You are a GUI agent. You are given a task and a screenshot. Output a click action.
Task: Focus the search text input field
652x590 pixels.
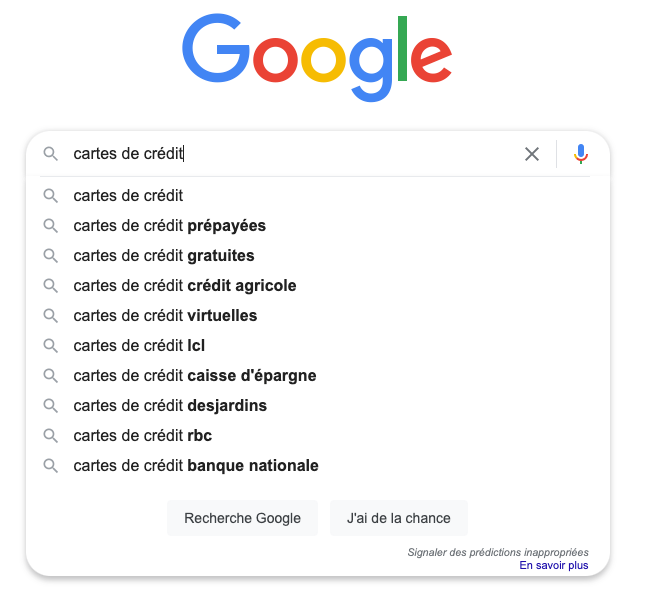[300, 154]
